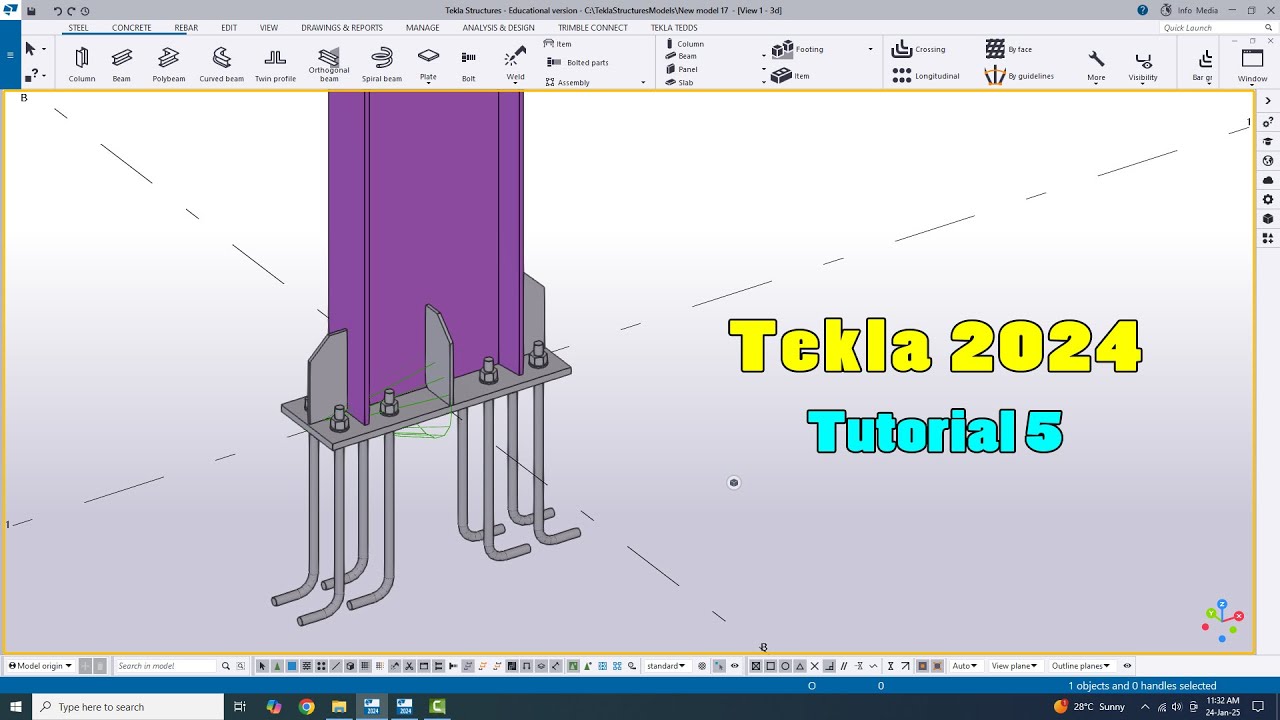
Task: Expand the steel ribbon group arrow
Action: click(x=643, y=83)
